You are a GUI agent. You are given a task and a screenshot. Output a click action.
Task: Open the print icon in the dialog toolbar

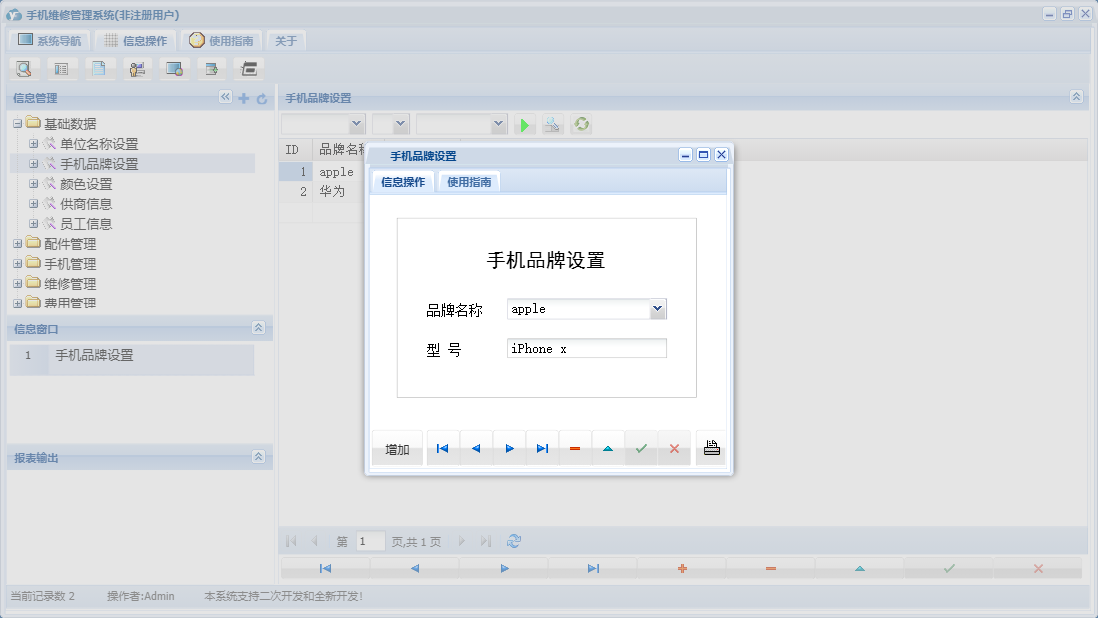(x=710, y=447)
